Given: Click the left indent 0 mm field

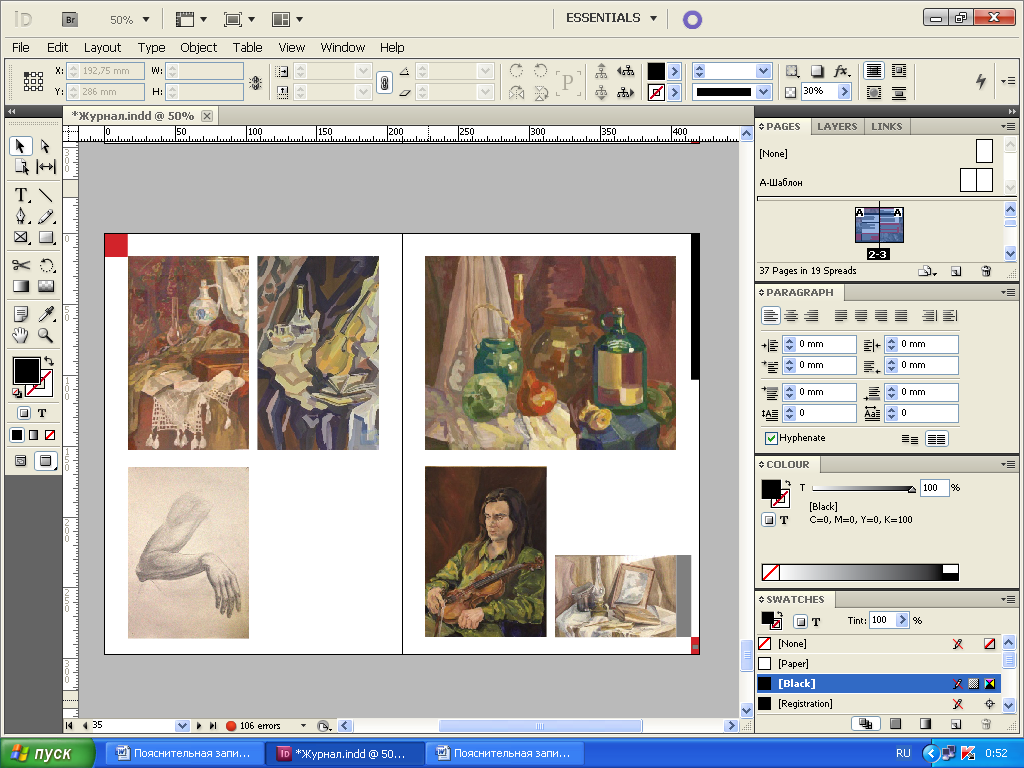Looking at the screenshot, I should 826,344.
